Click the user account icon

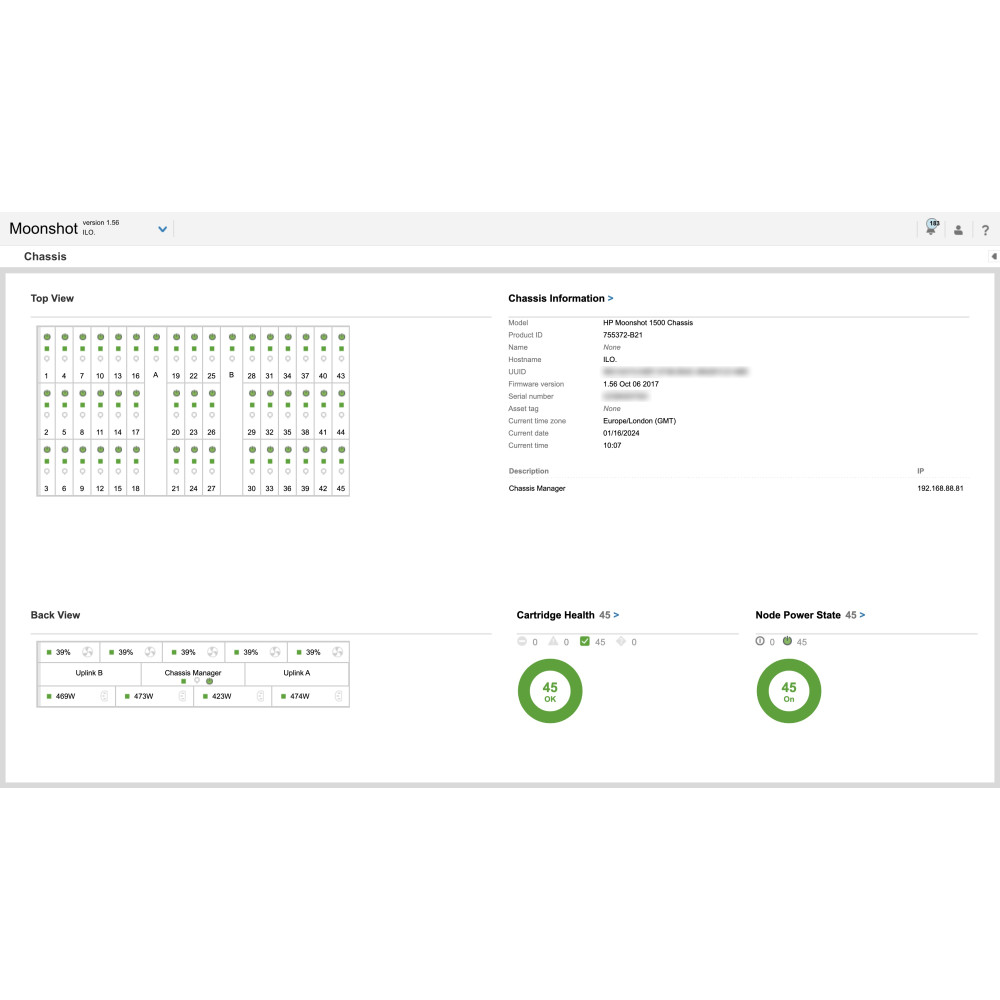pyautogui.click(x=958, y=229)
